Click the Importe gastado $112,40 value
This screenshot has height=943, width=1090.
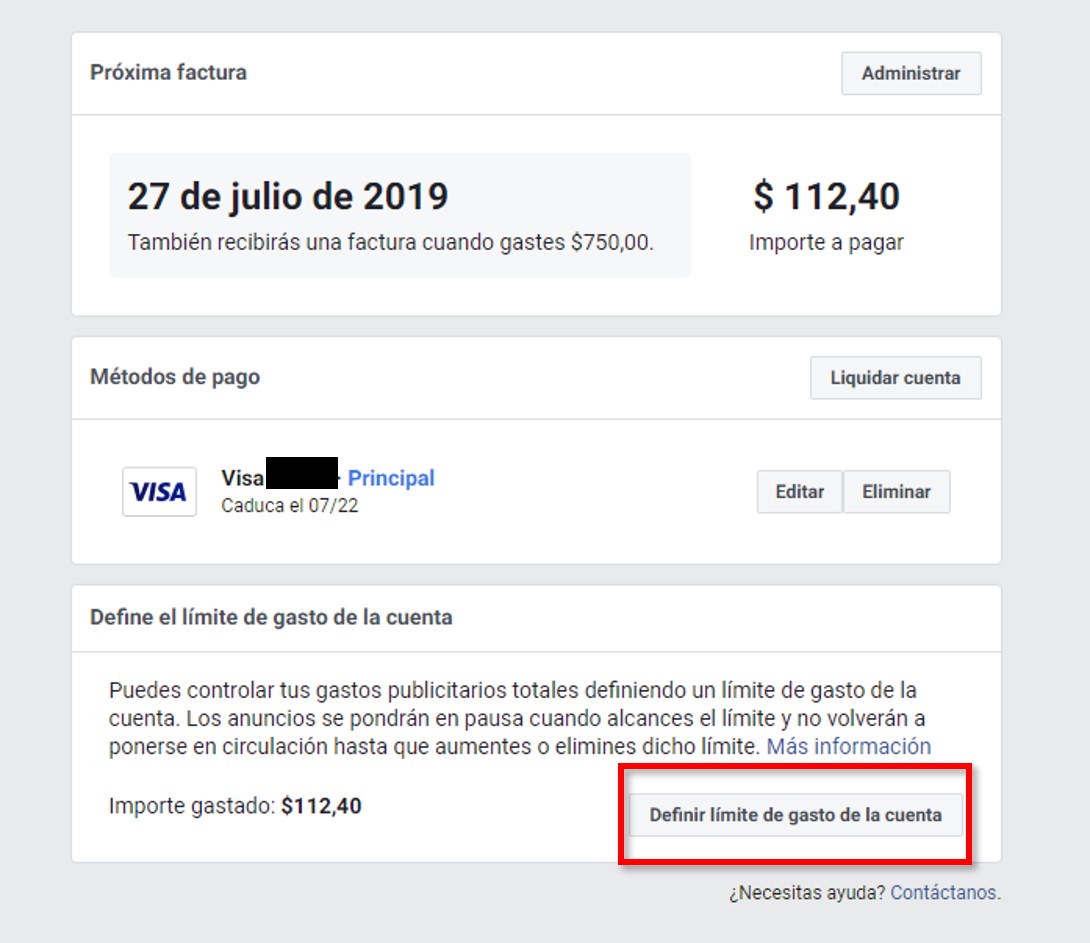[x=321, y=806]
